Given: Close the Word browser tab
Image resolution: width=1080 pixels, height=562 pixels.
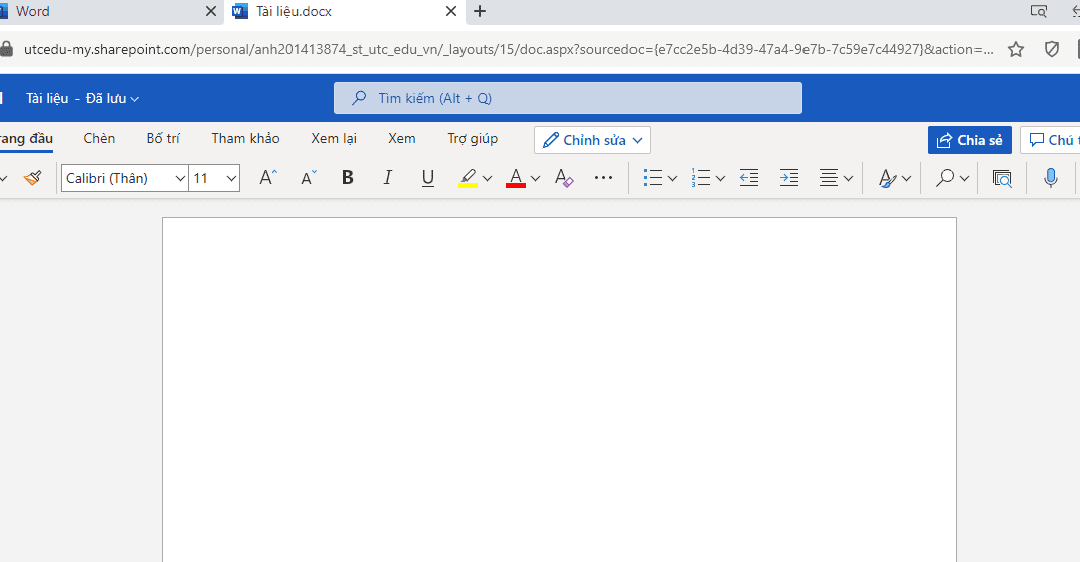Looking at the screenshot, I should point(211,11).
